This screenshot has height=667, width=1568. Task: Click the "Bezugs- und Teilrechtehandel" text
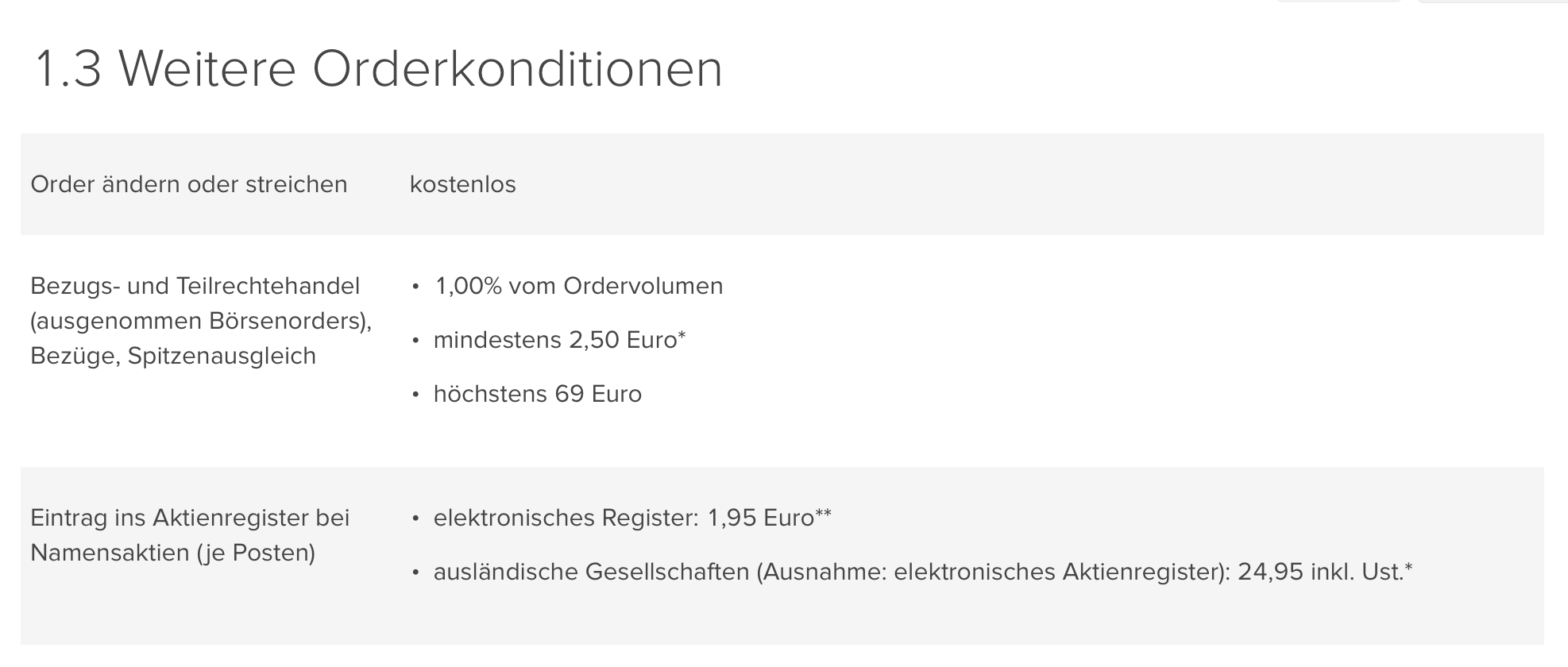(195, 286)
